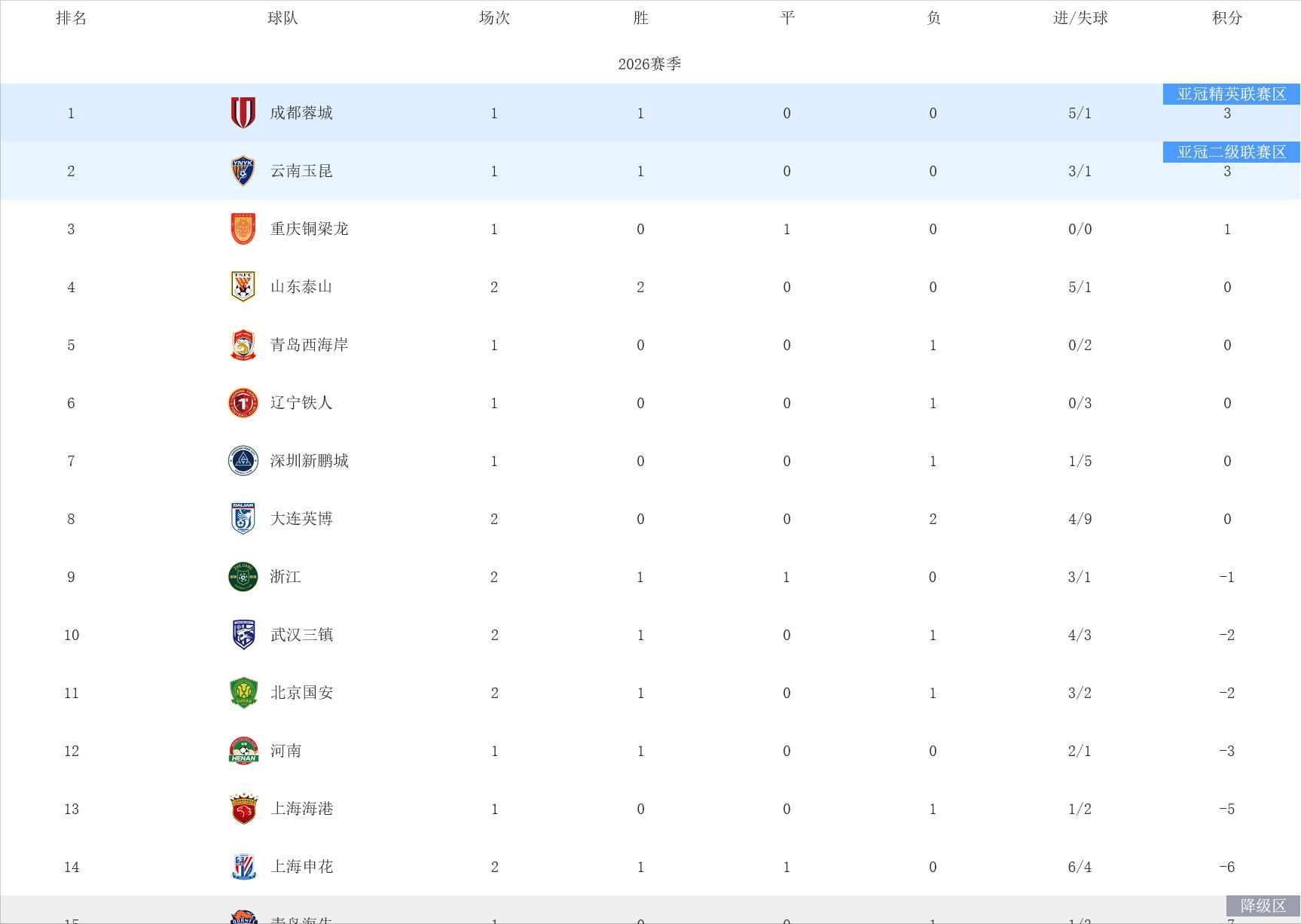
Task: Select the 亚冠二级联赛区 zone label
Action: pos(1232,152)
